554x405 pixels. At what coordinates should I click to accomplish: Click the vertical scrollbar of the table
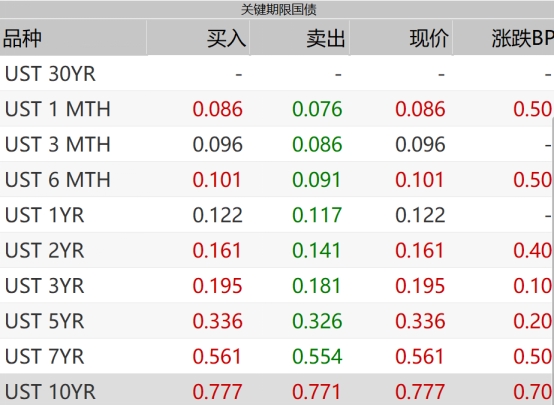point(552,262)
